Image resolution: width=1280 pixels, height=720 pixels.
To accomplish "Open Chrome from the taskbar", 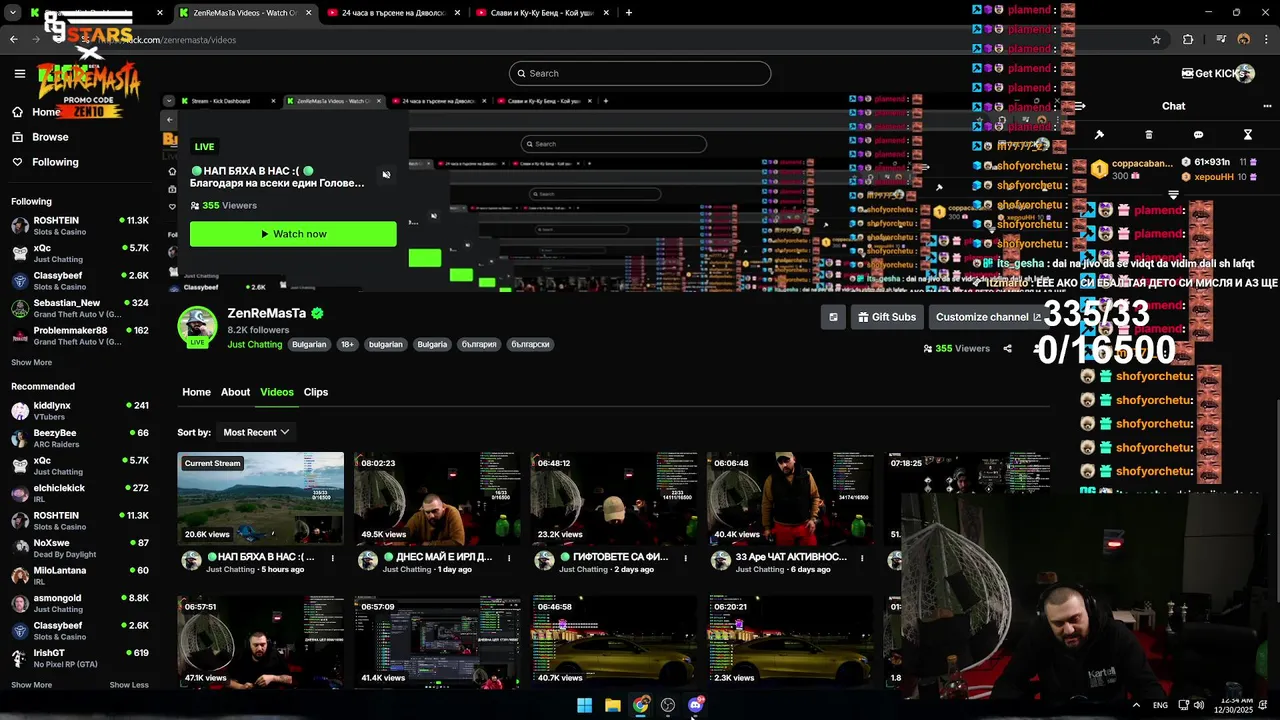I will pos(640,705).
